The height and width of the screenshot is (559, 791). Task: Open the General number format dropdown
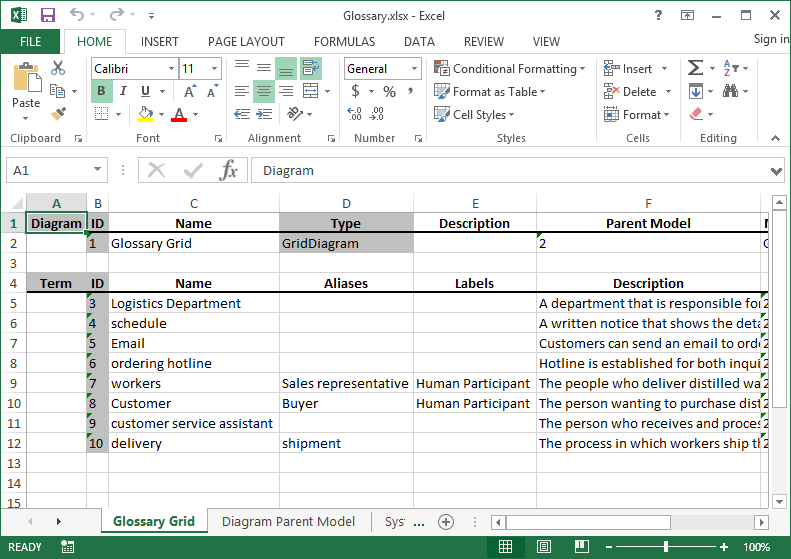pyautogui.click(x=414, y=69)
